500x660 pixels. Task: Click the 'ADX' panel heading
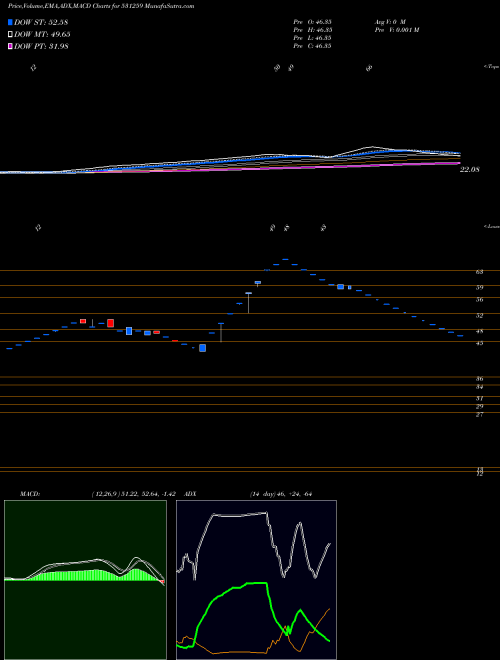tap(191, 494)
